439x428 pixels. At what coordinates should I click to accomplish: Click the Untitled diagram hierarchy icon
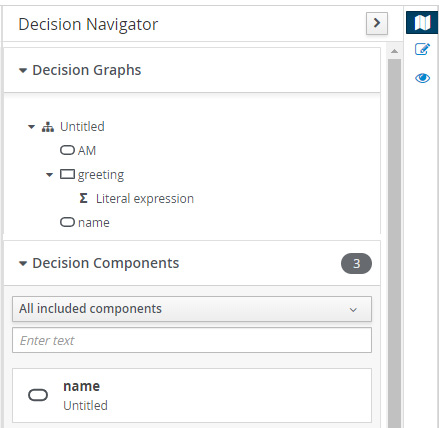48,127
